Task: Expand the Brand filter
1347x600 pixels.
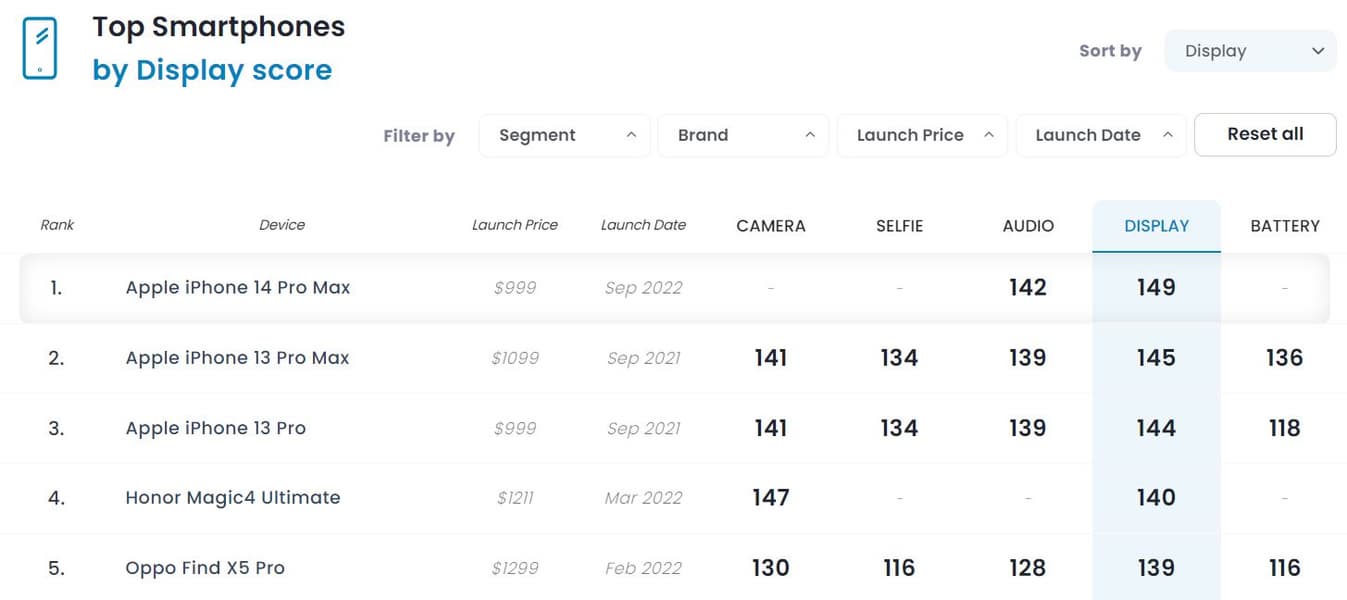Action: [743, 135]
